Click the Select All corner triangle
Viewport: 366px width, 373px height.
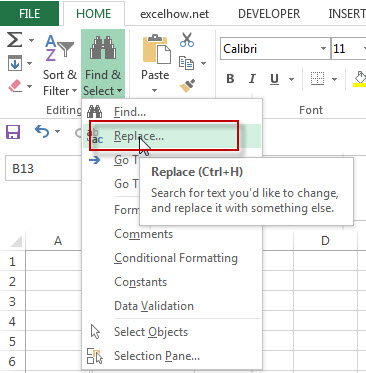16,241
